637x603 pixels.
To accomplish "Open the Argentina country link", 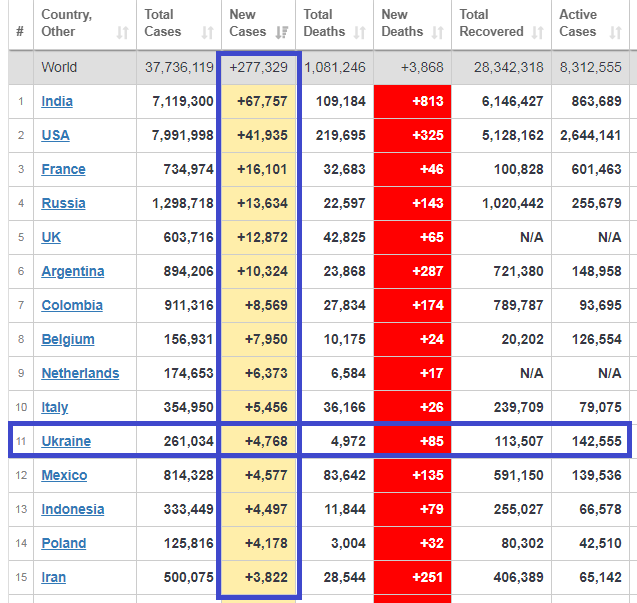I will [72, 271].
